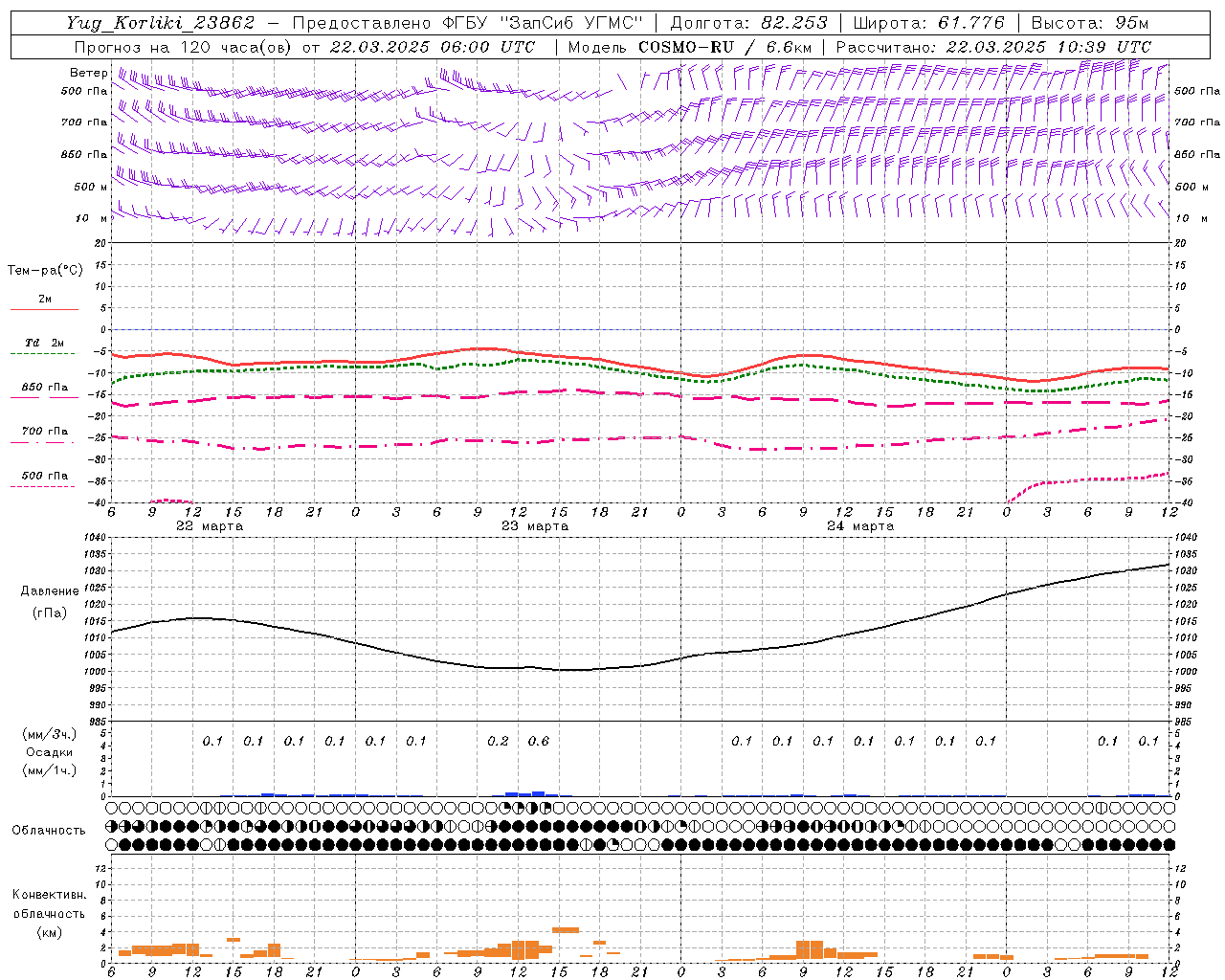Select the 700 гПа temperature legend entry
The width and height of the screenshot is (1225, 980).
(44, 432)
